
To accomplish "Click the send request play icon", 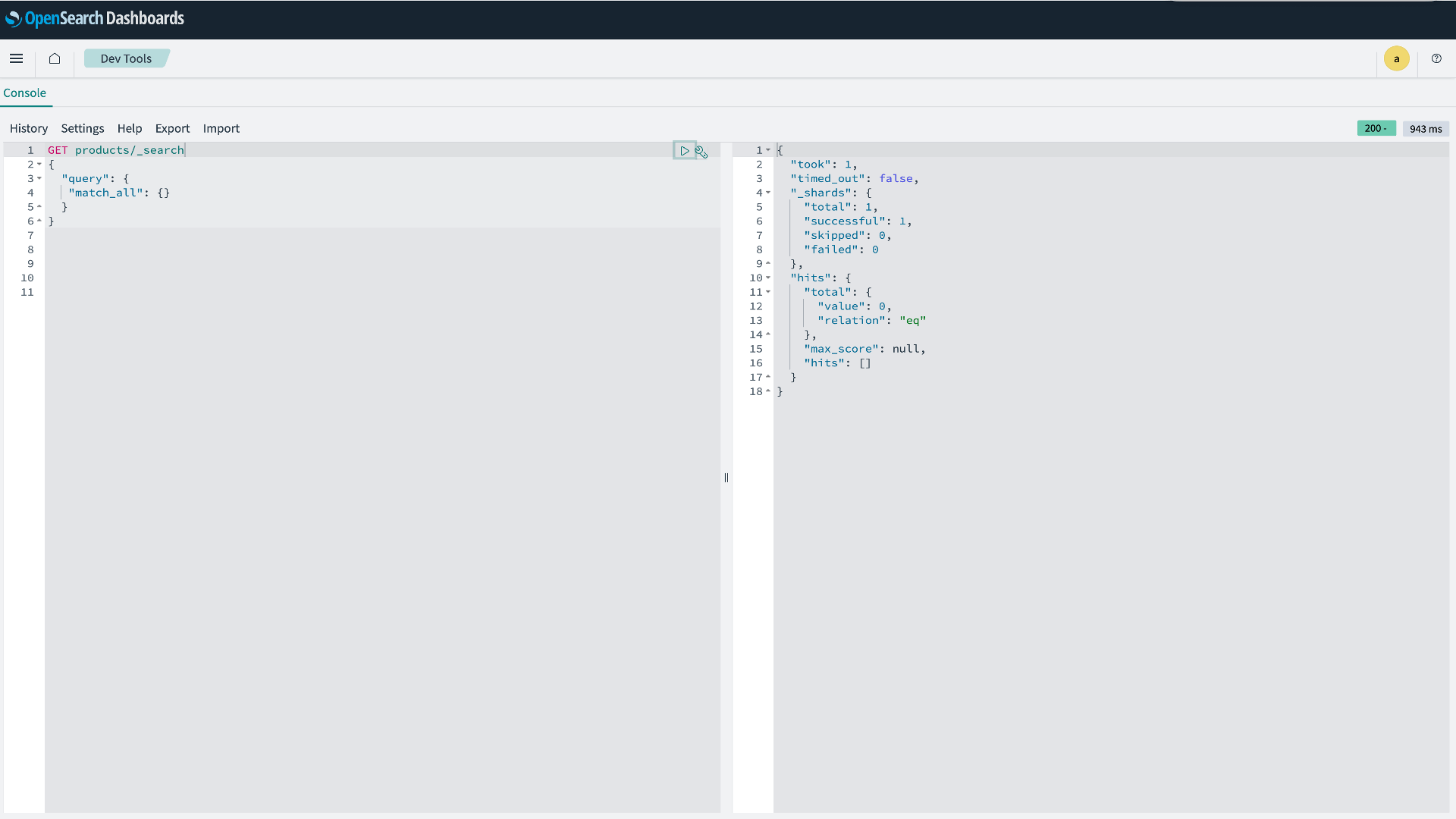I will tap(684, 151).
